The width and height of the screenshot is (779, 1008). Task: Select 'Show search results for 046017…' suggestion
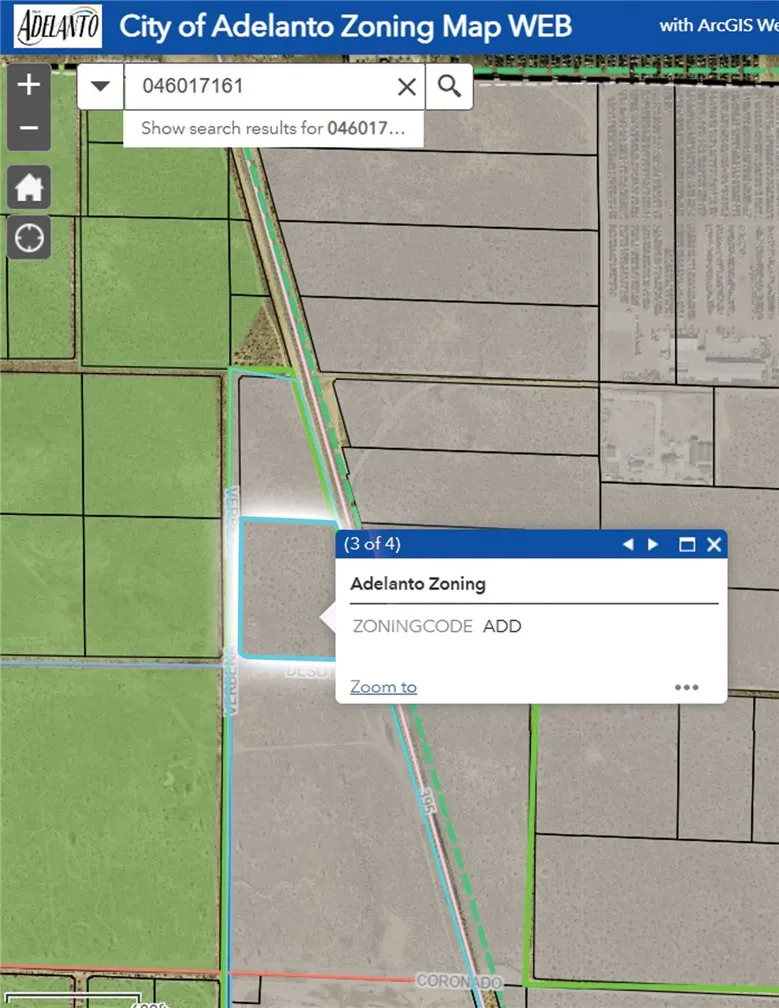[272, 128]
